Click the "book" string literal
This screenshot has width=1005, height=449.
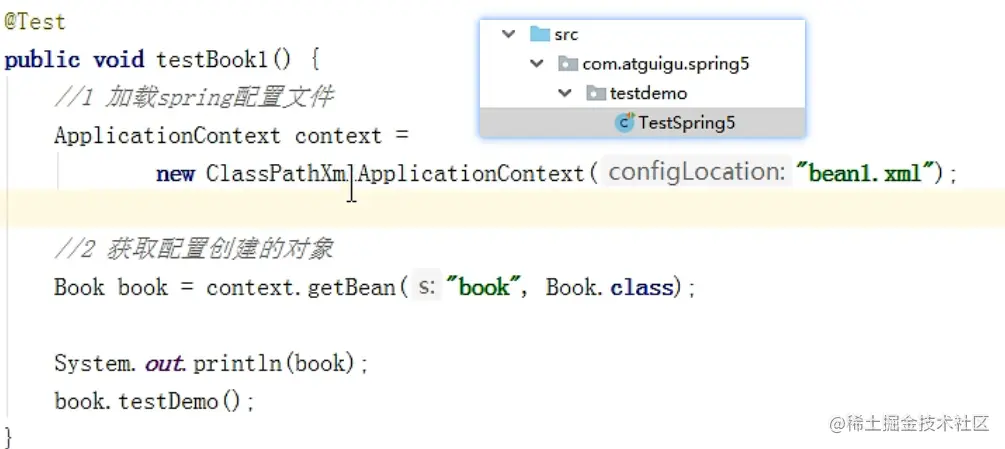click(x=482, y=287)
